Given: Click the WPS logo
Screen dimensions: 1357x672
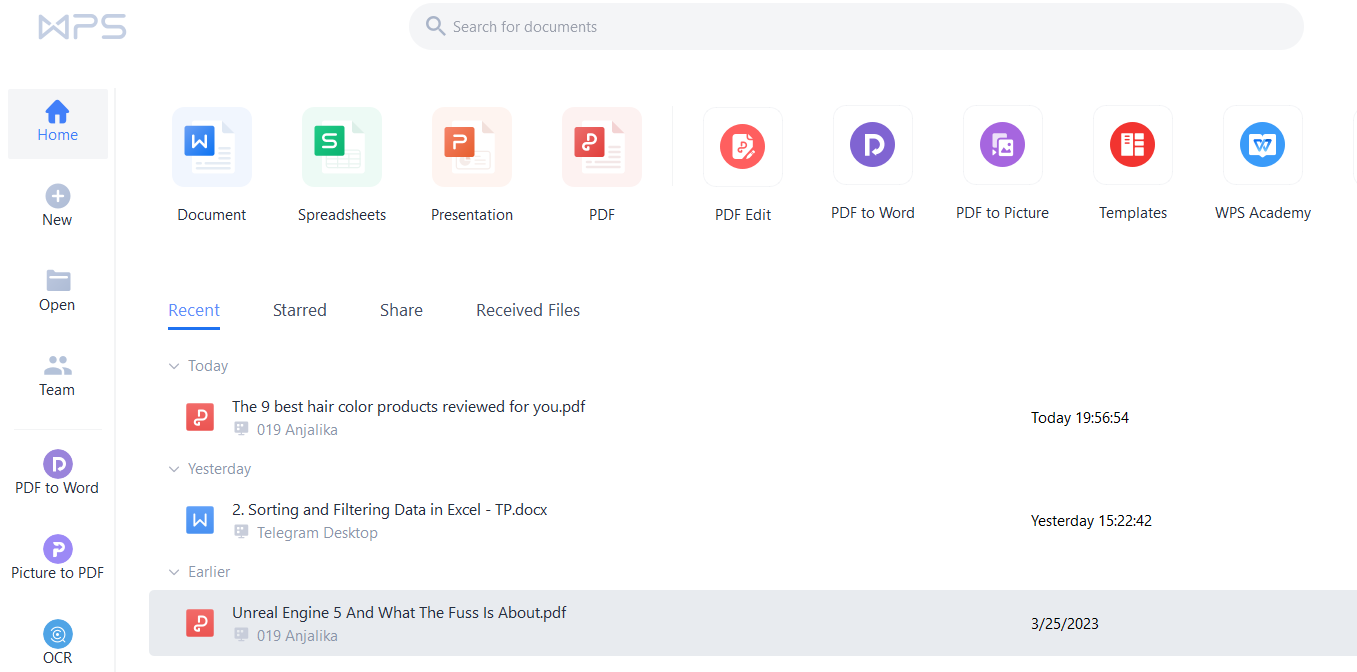Looking at the screenshot, I should [x=82, y=27].
